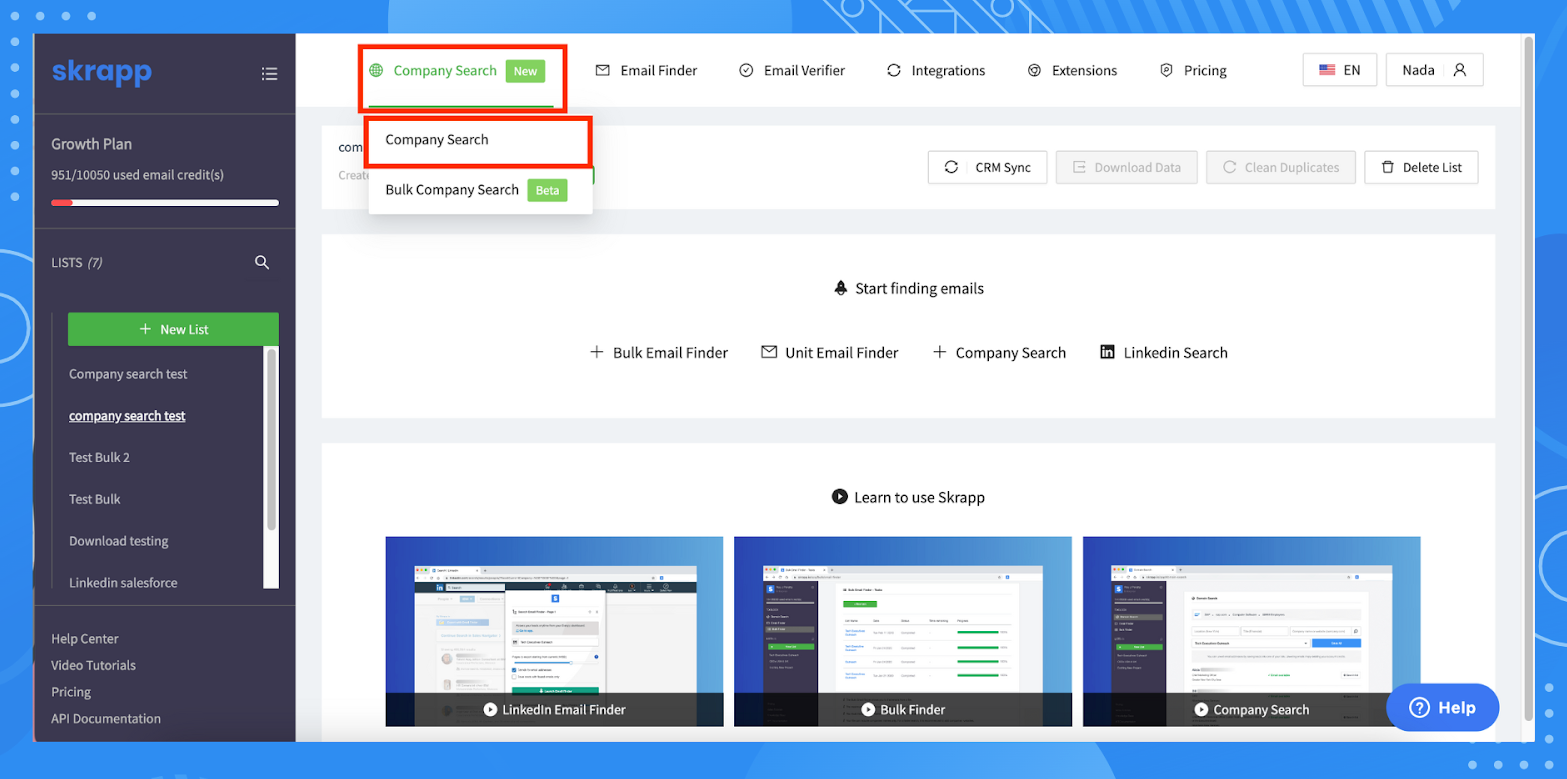Open the Nada account menu
This screenshot has width=1567, height=779.
(1434, 70)
